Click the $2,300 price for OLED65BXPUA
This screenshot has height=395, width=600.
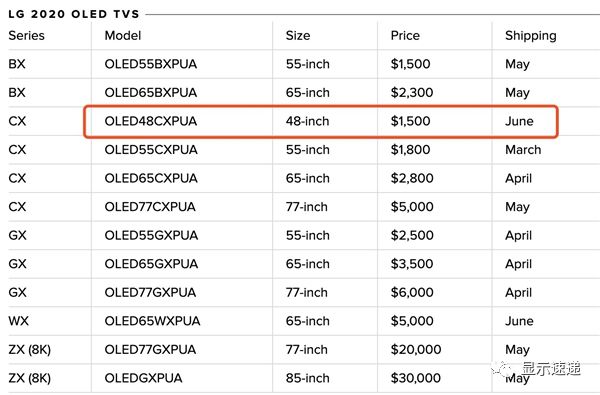tap(412, 93)
